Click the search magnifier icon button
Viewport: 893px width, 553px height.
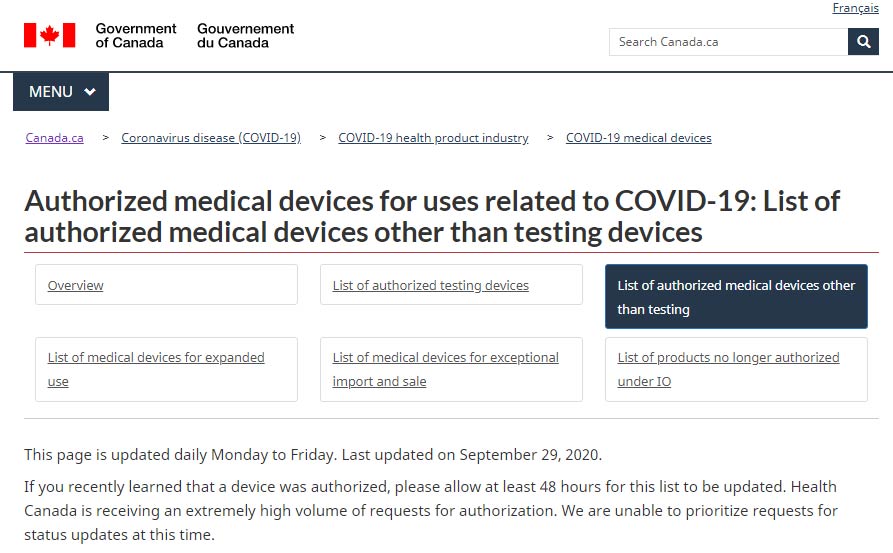[863, 42]
